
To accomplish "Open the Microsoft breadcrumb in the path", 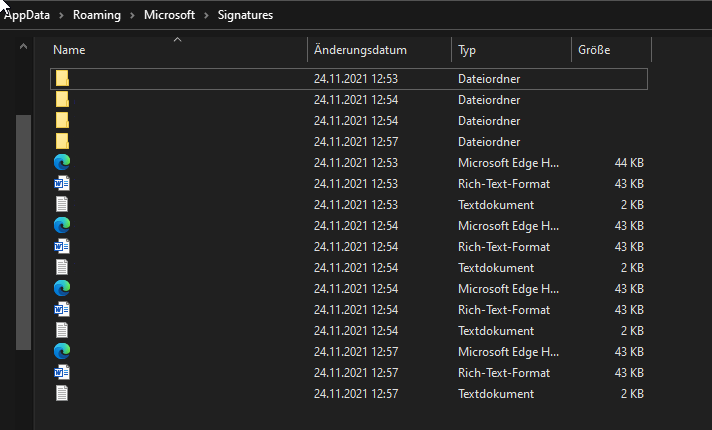I will [x=170, y=15].
